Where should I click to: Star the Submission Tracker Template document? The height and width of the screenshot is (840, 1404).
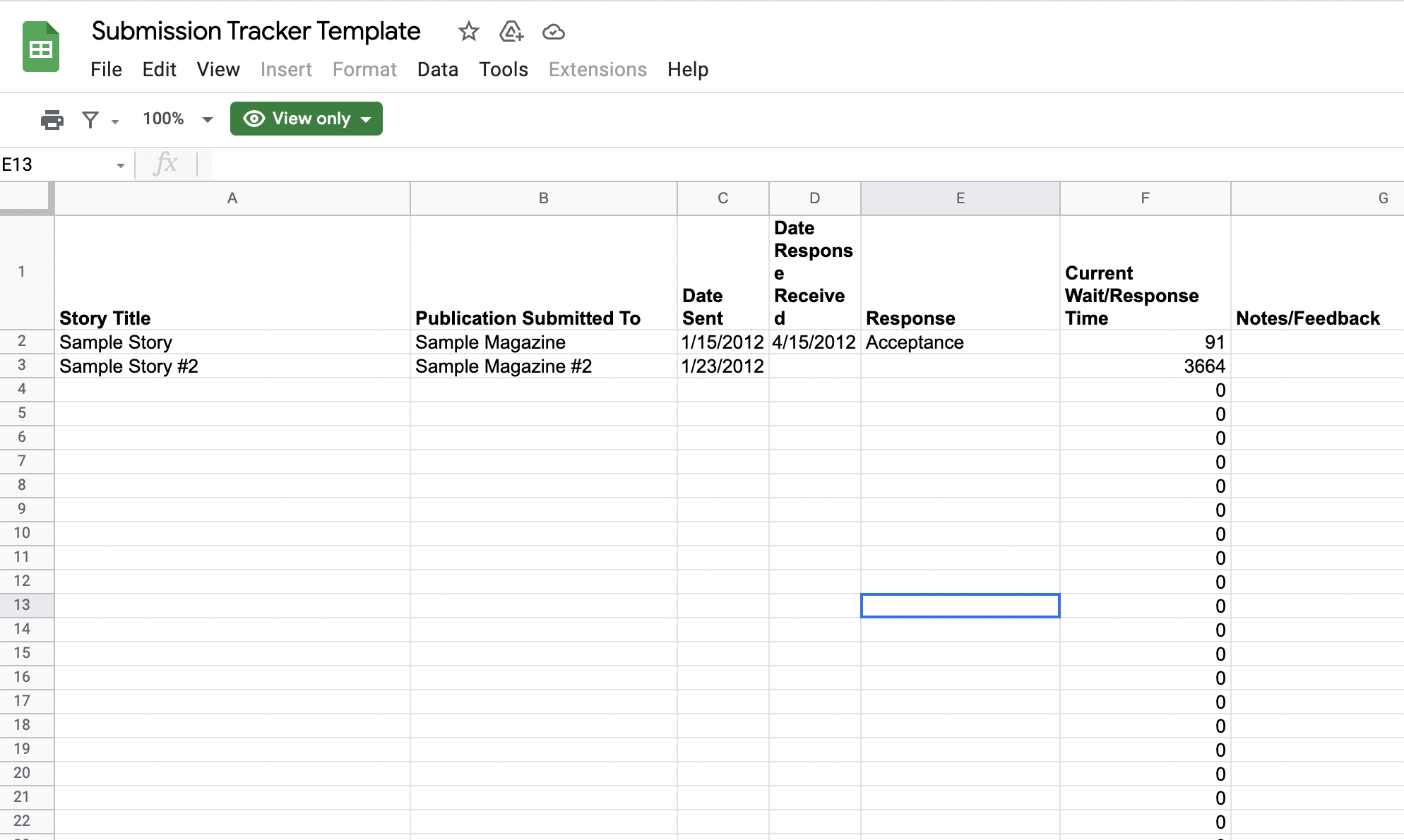(x=468, y=32)
